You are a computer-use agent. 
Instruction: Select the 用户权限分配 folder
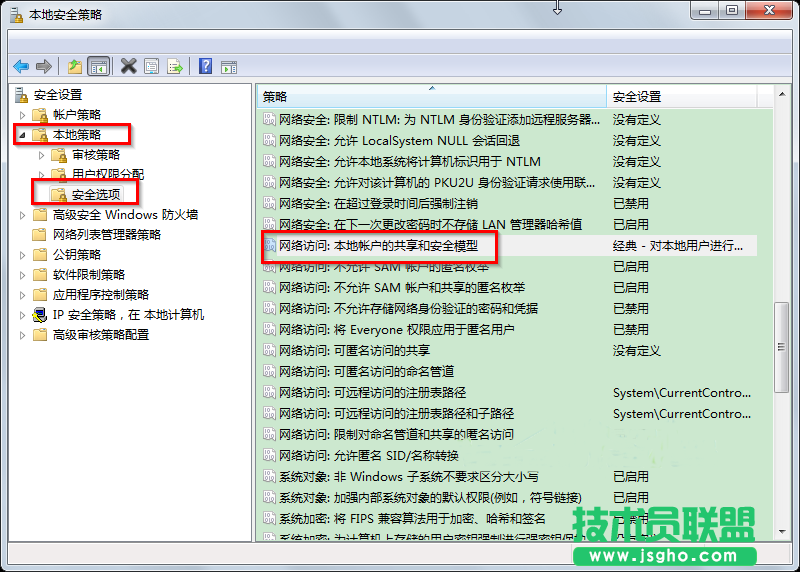108,175
